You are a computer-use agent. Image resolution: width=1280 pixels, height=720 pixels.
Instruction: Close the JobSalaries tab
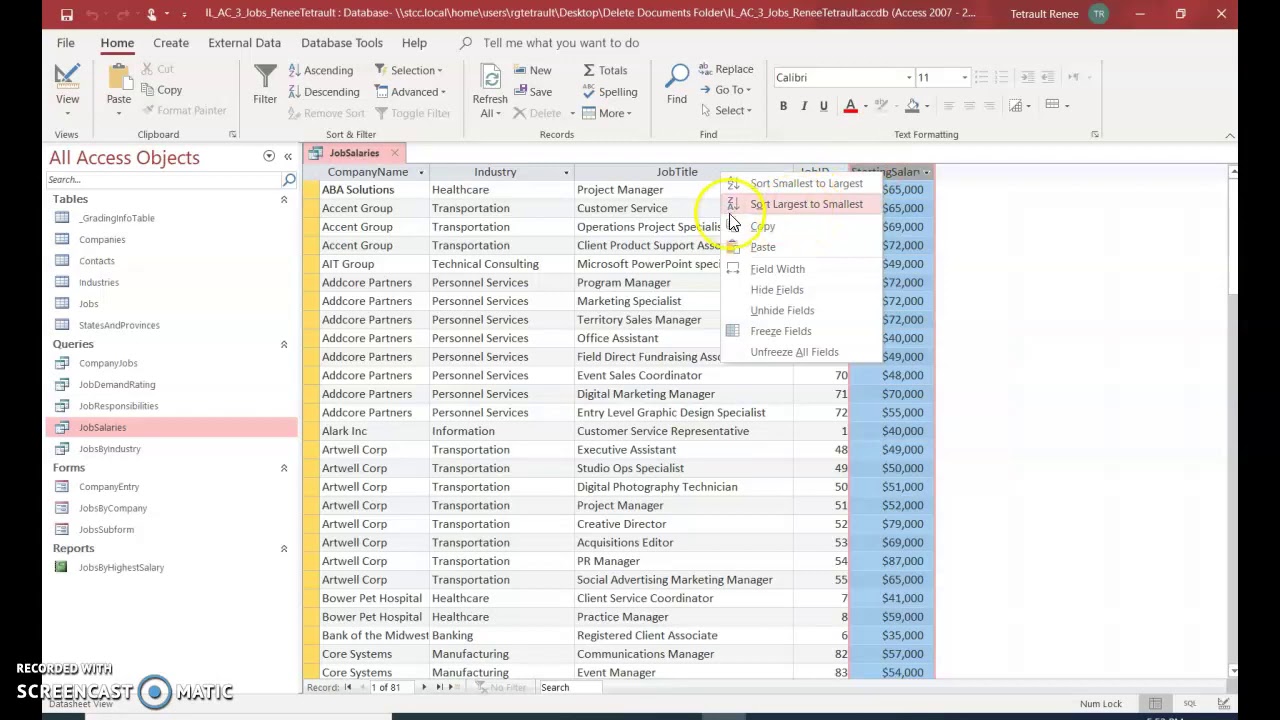point(395,153)
